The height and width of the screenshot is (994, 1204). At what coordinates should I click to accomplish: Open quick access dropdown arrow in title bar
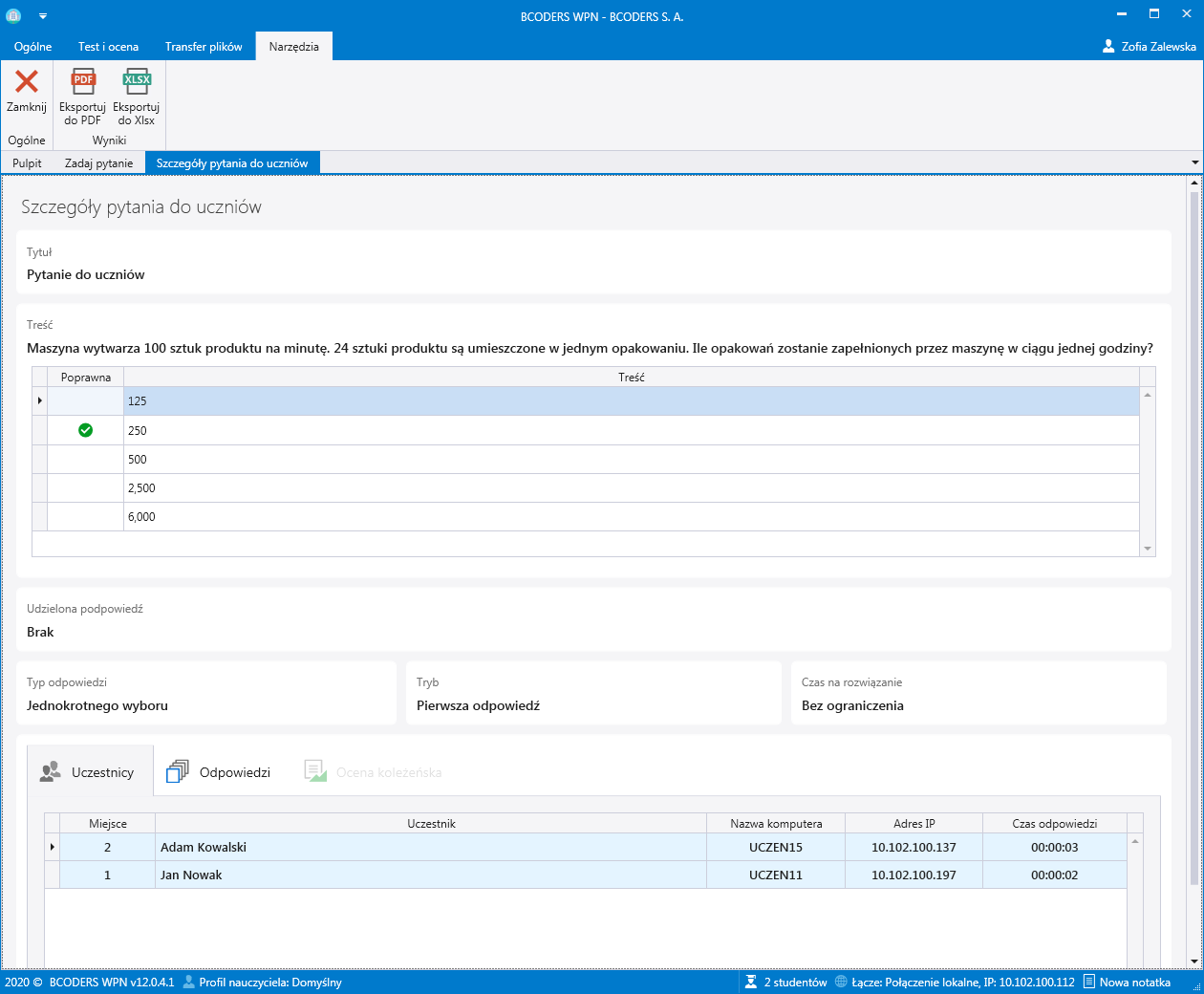pyautogui.click(x=43, y=16)
